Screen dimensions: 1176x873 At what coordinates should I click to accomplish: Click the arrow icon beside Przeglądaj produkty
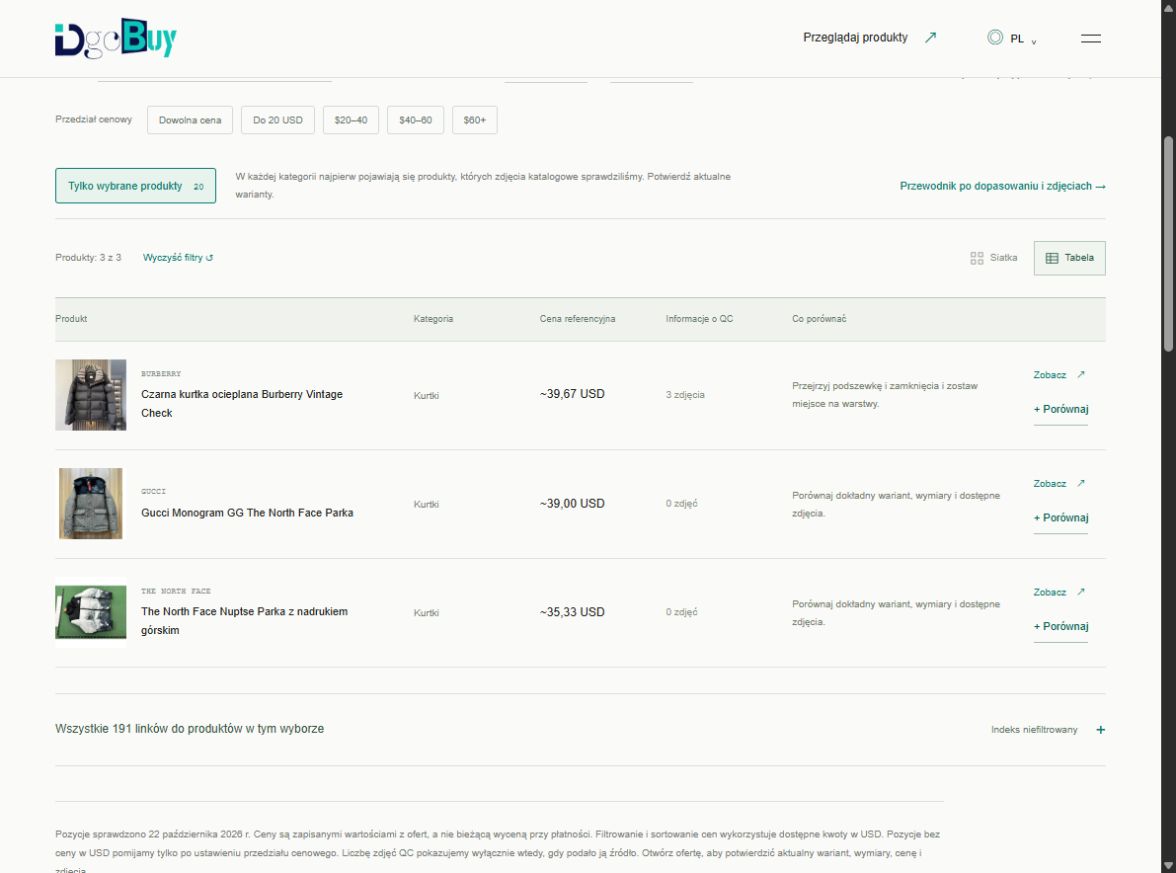point(931,38)
